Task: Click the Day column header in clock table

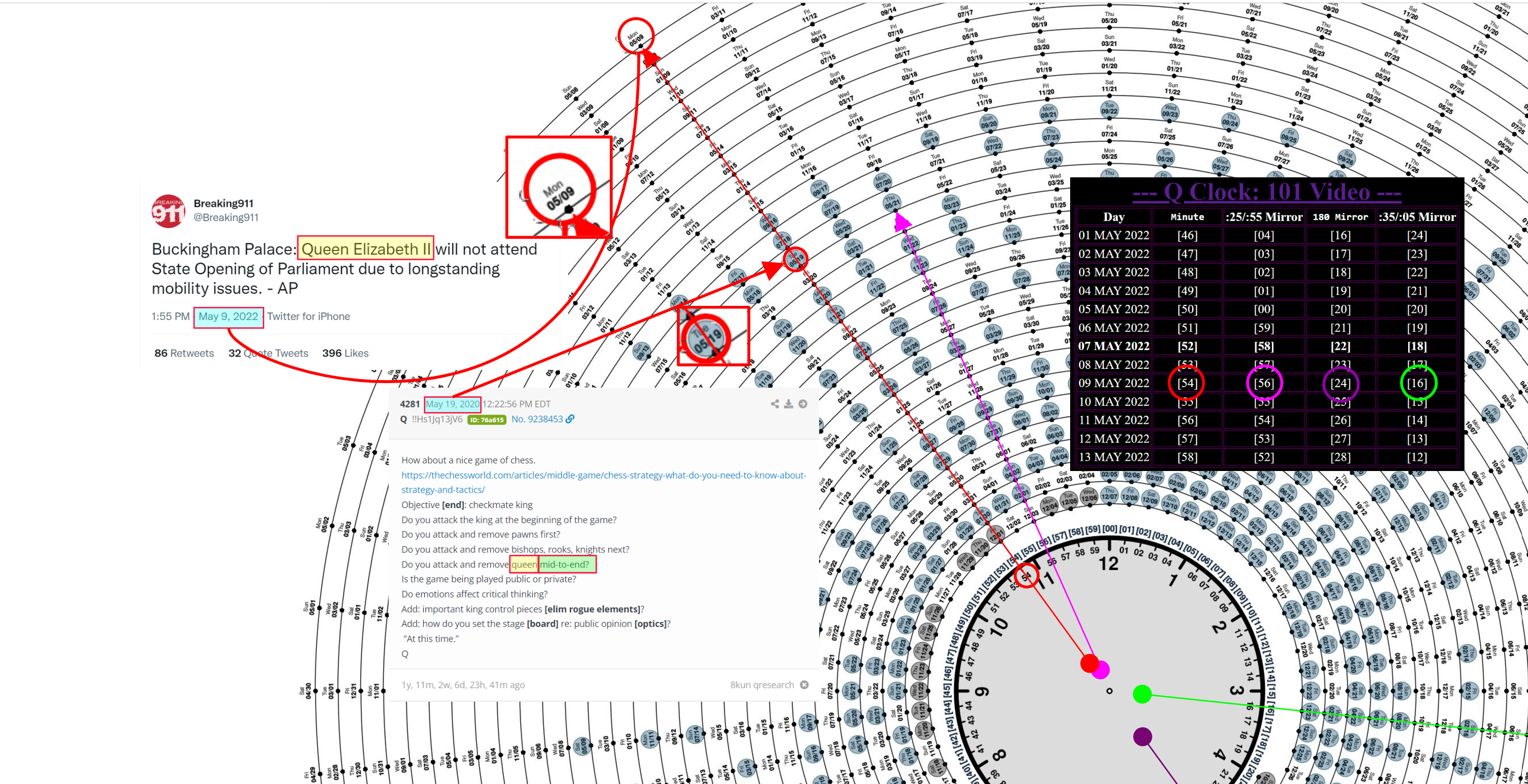Action: tap(1113, 217)
